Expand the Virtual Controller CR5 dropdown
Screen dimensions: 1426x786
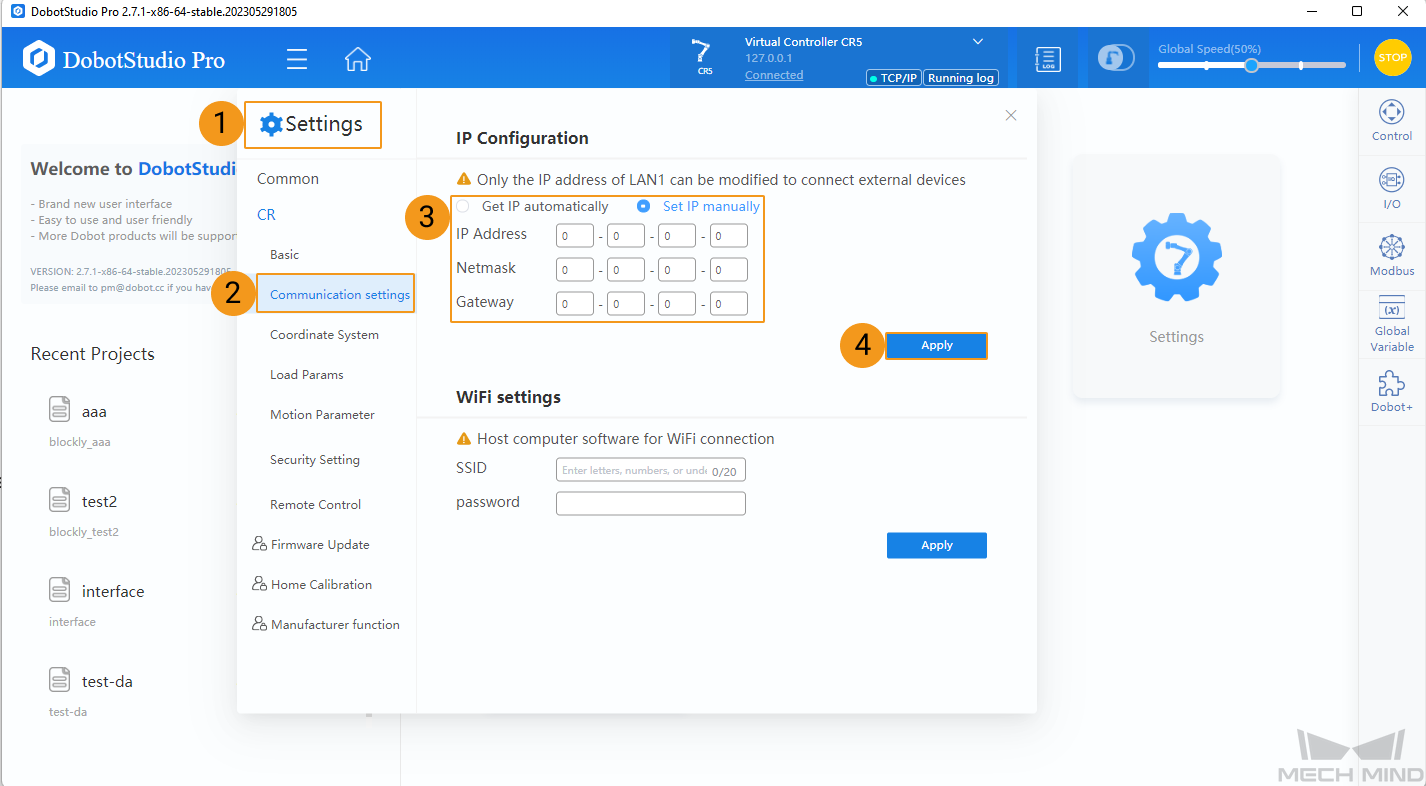click(x=978, y=42)
